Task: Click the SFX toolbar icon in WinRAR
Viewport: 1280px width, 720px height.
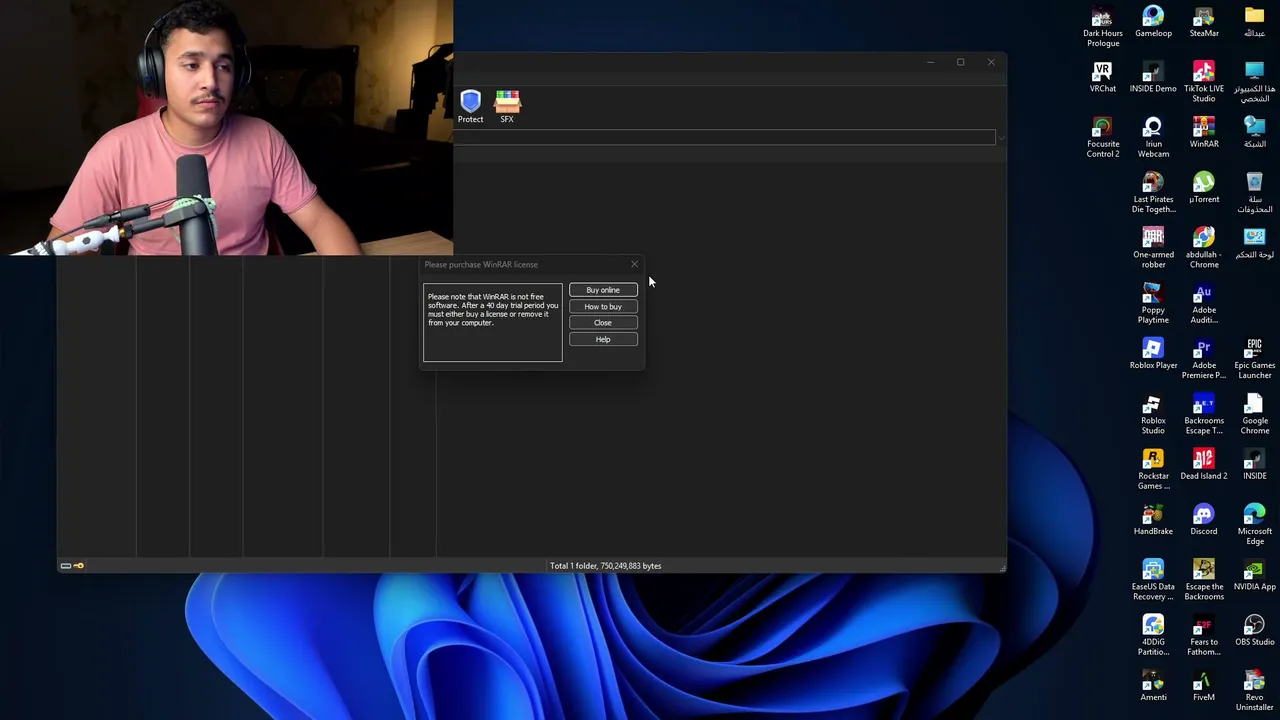Action: [507, 106]
